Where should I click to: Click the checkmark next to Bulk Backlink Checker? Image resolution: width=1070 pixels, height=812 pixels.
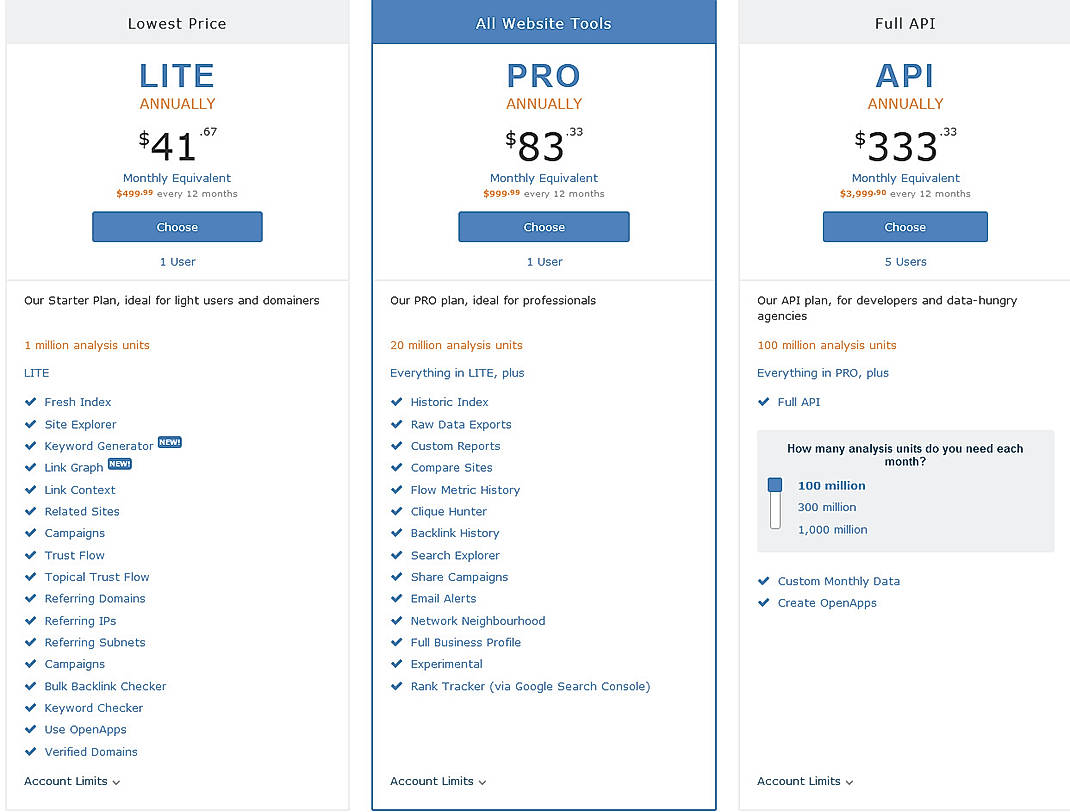(x=29, y=686)
